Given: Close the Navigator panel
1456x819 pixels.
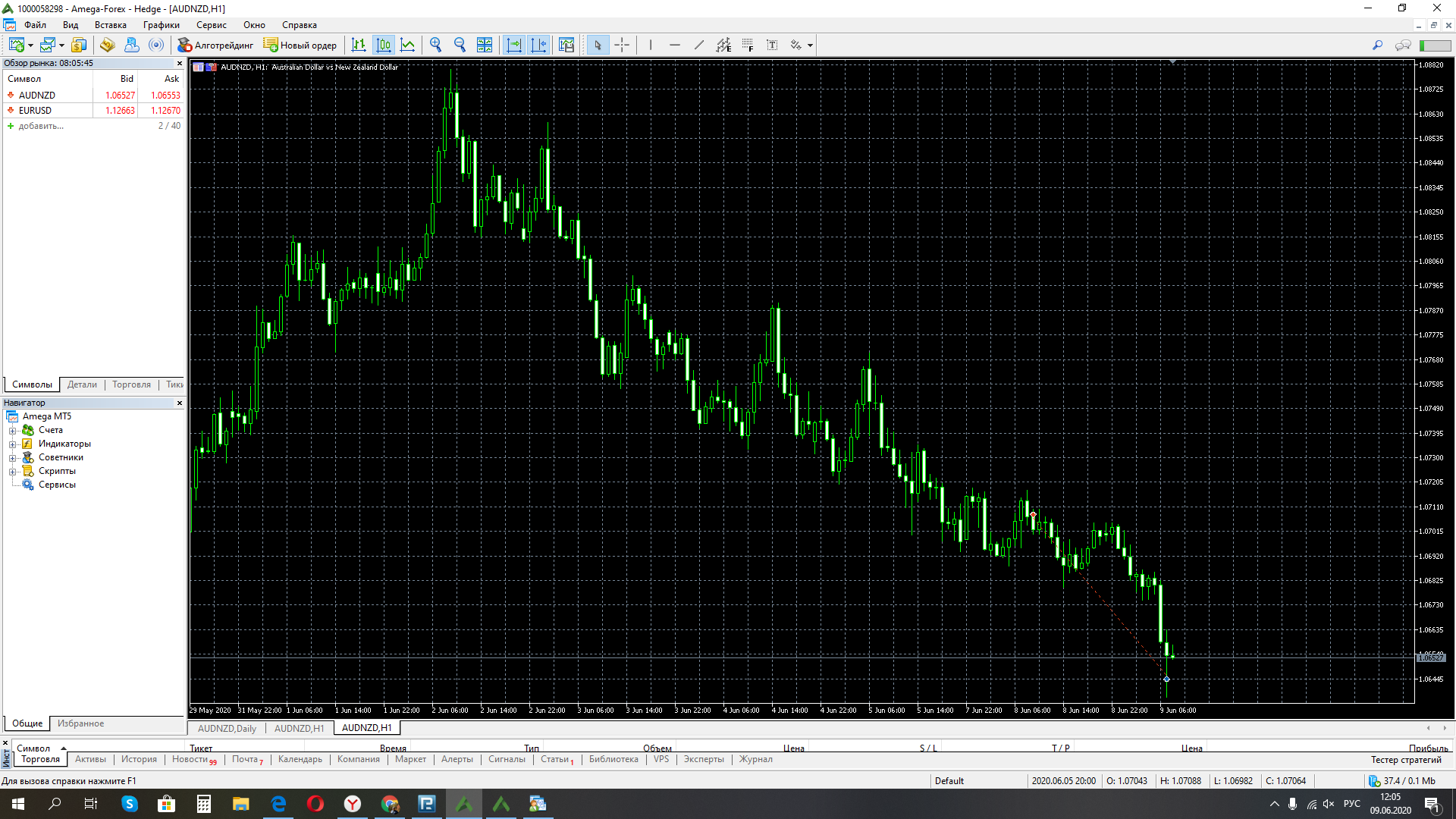Looking at the screenshot, I should pos(180,403).
